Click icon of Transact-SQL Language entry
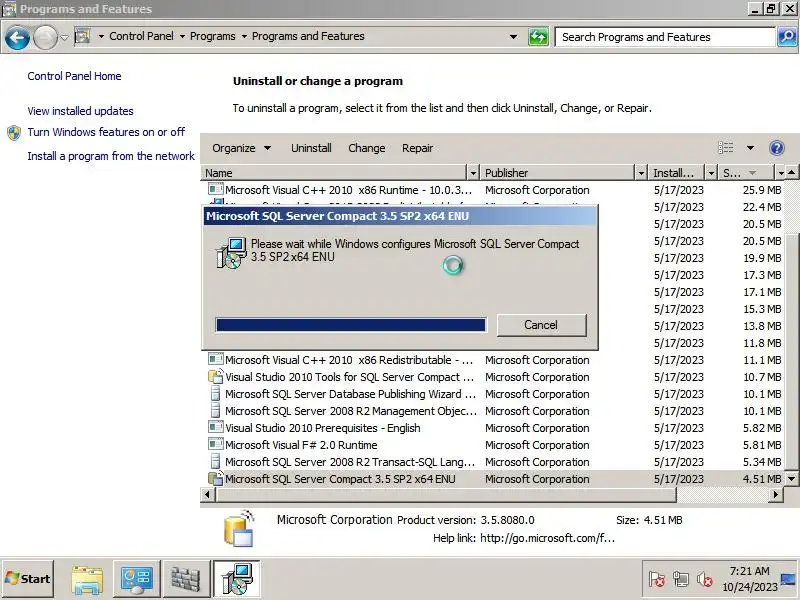The height and width of the screenshot is (600, 800). tap(216, 461)
